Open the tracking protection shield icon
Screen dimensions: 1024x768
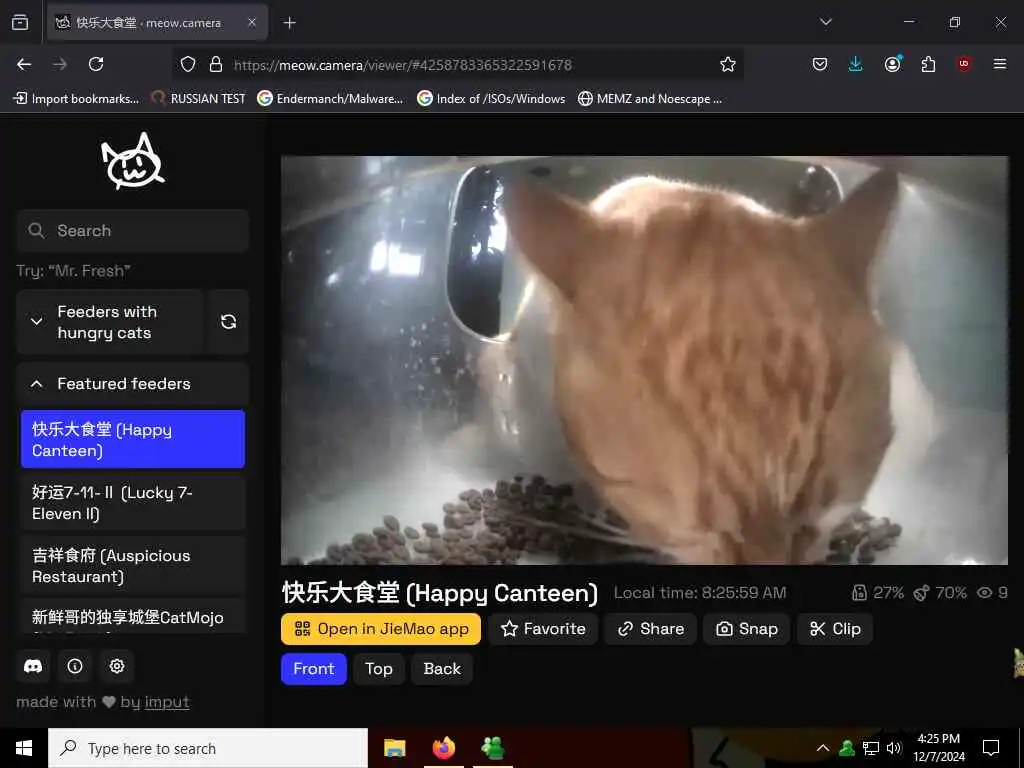[188, 64]
